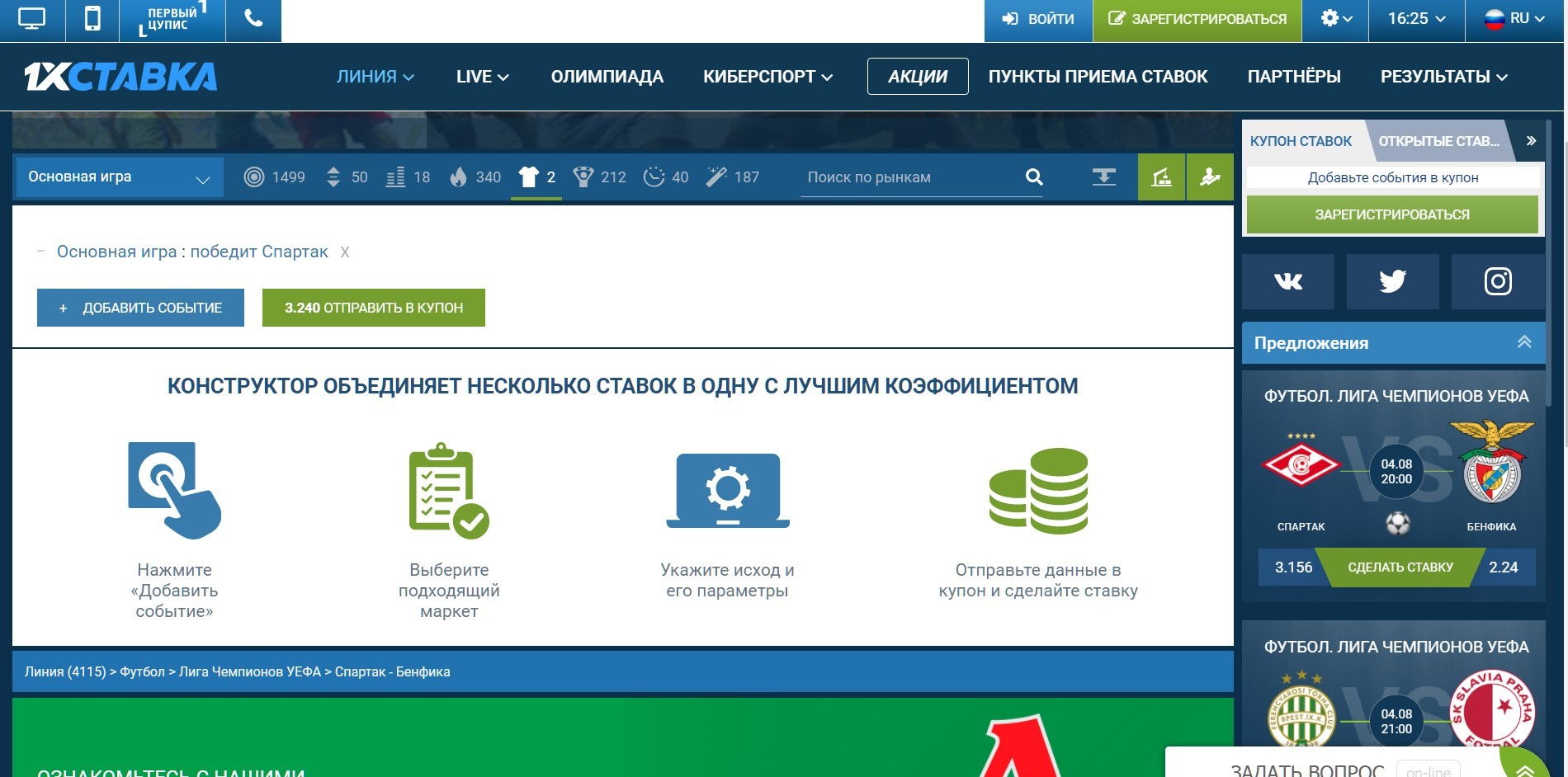Image resolution: width=1568 pixels, height=777 pixels.
Task: Select the list filter with 18
Action: coord(408,177)
